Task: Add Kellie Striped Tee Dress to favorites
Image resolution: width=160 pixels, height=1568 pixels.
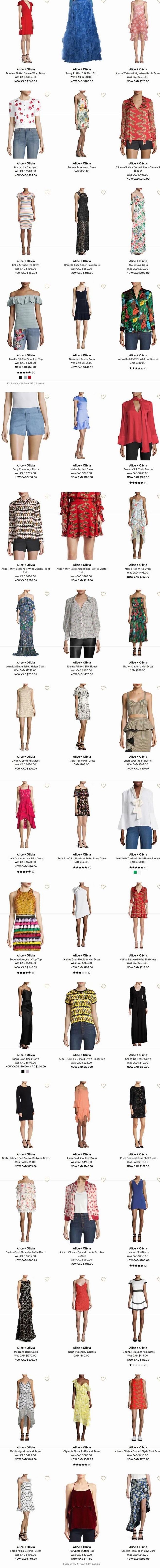Action: 47,192
